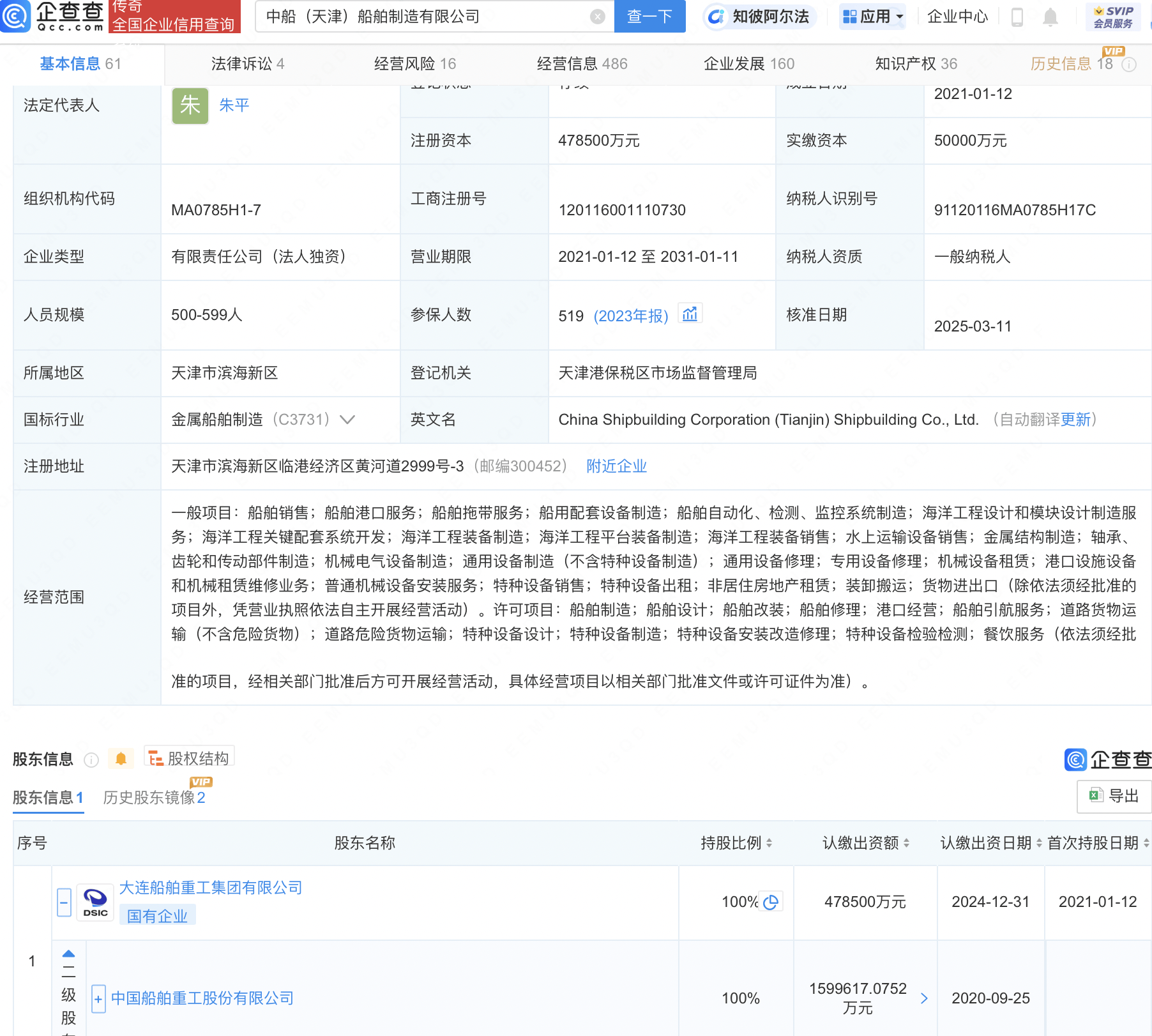This screenshot has height=1036, width=1152.
Task: Click the 附近企业 link
Action: tap(616, 466)
